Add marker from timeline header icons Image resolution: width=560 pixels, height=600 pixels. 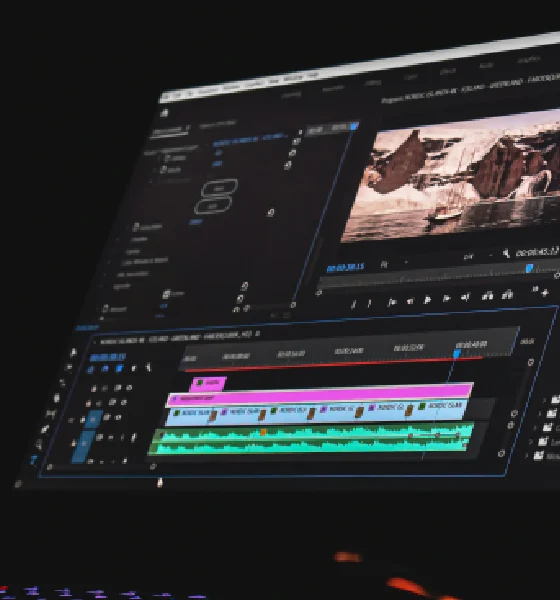pyautogui.click(x=133, y=368)
